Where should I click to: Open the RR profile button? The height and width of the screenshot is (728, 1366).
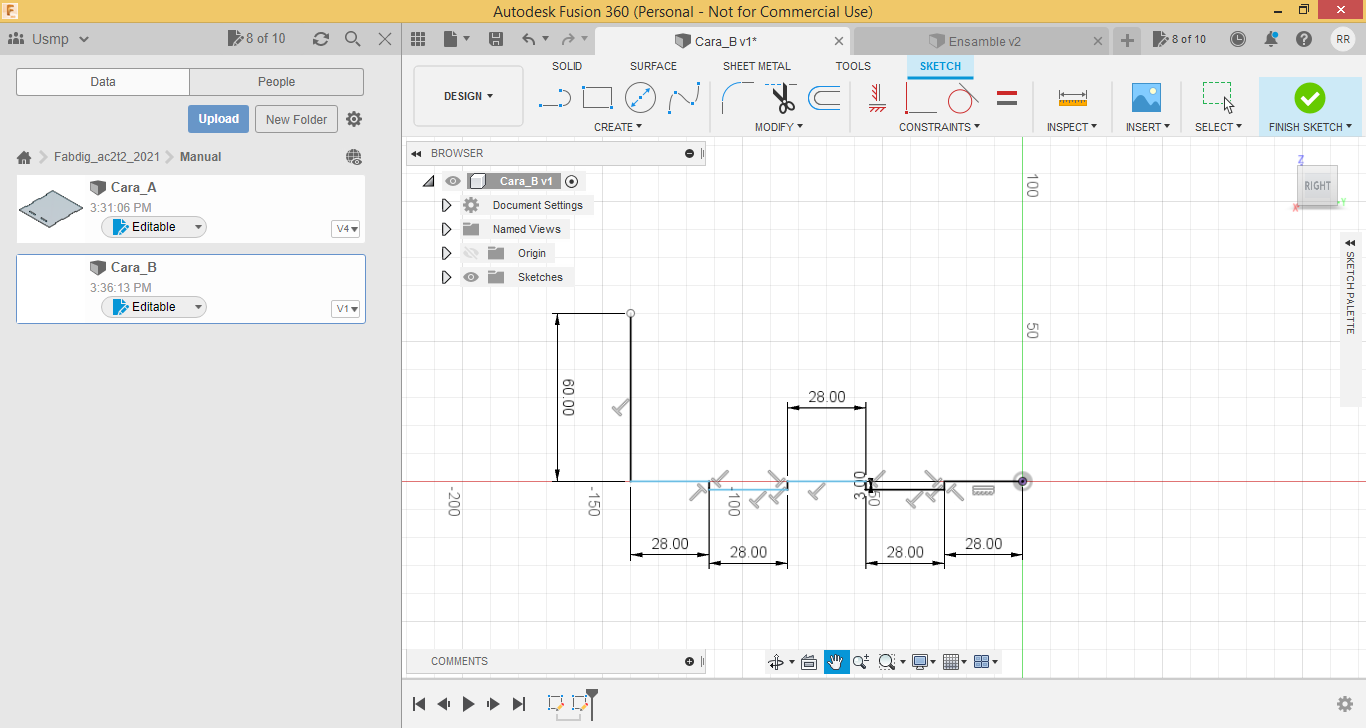[x=1343, y=39]
